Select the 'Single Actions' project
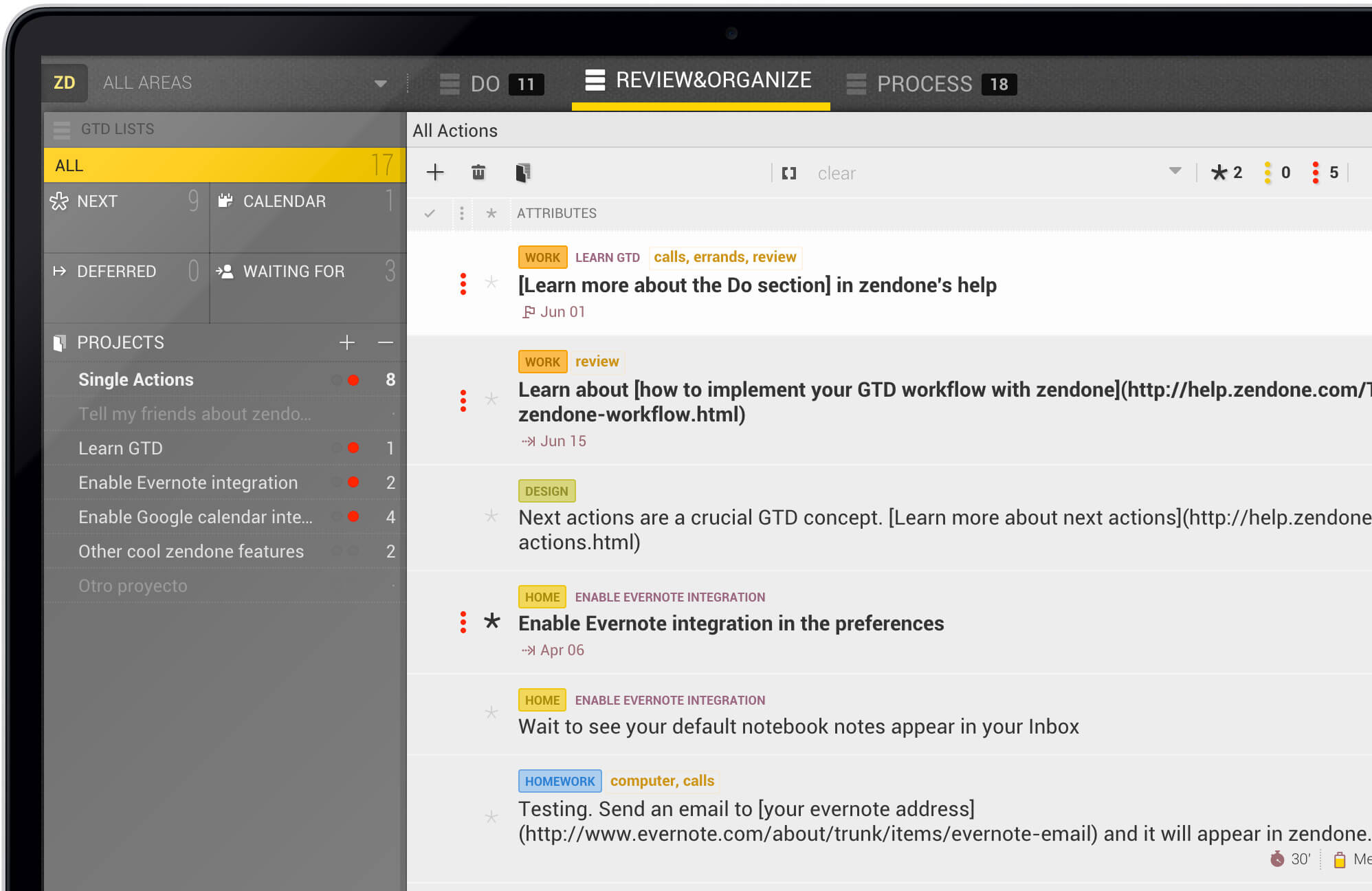The height and width of the screenshot is (891, 1372). (x=136, y=378)
